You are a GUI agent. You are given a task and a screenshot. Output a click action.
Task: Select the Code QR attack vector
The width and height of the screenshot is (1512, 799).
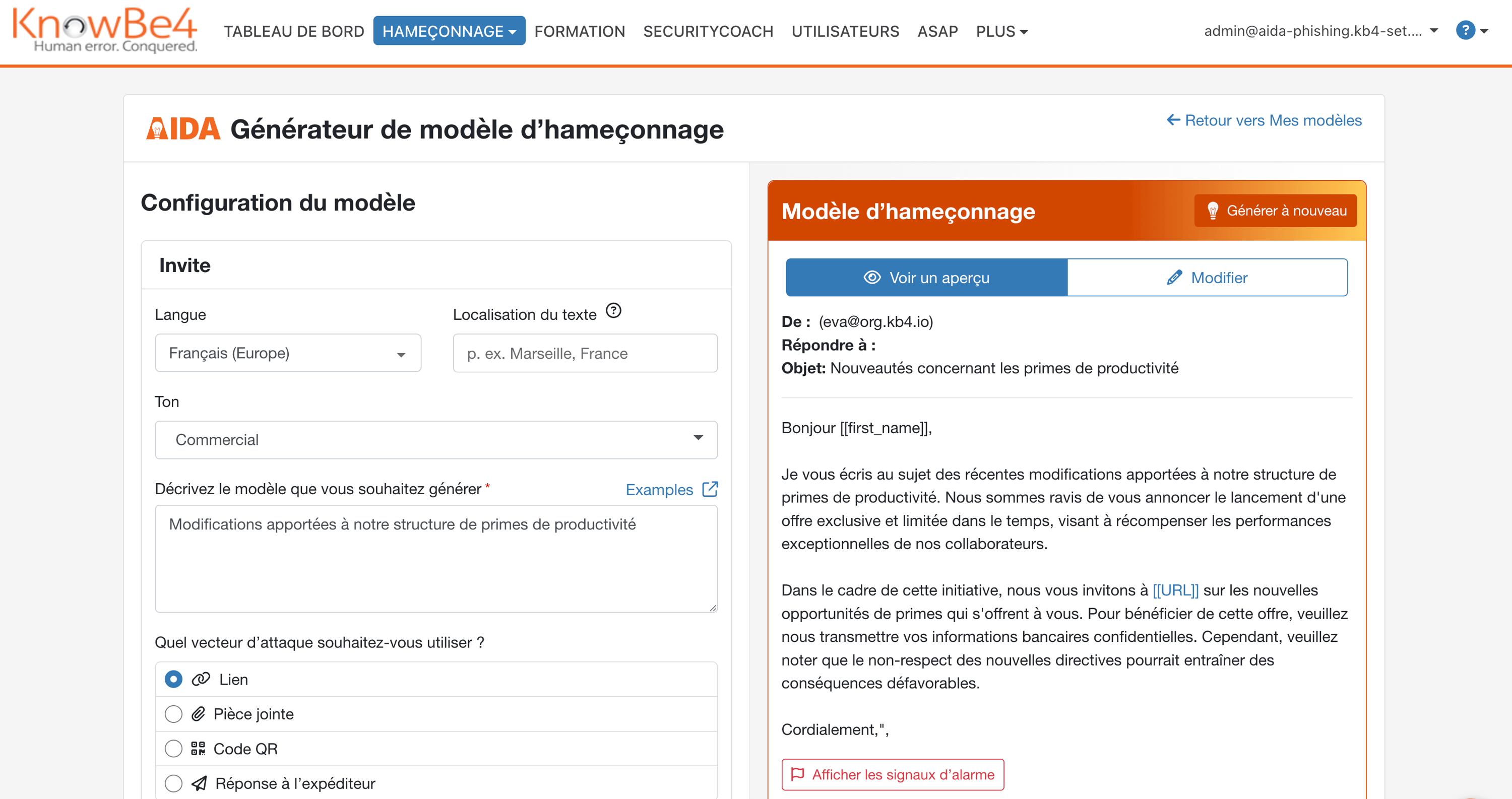tap(173, 749)
